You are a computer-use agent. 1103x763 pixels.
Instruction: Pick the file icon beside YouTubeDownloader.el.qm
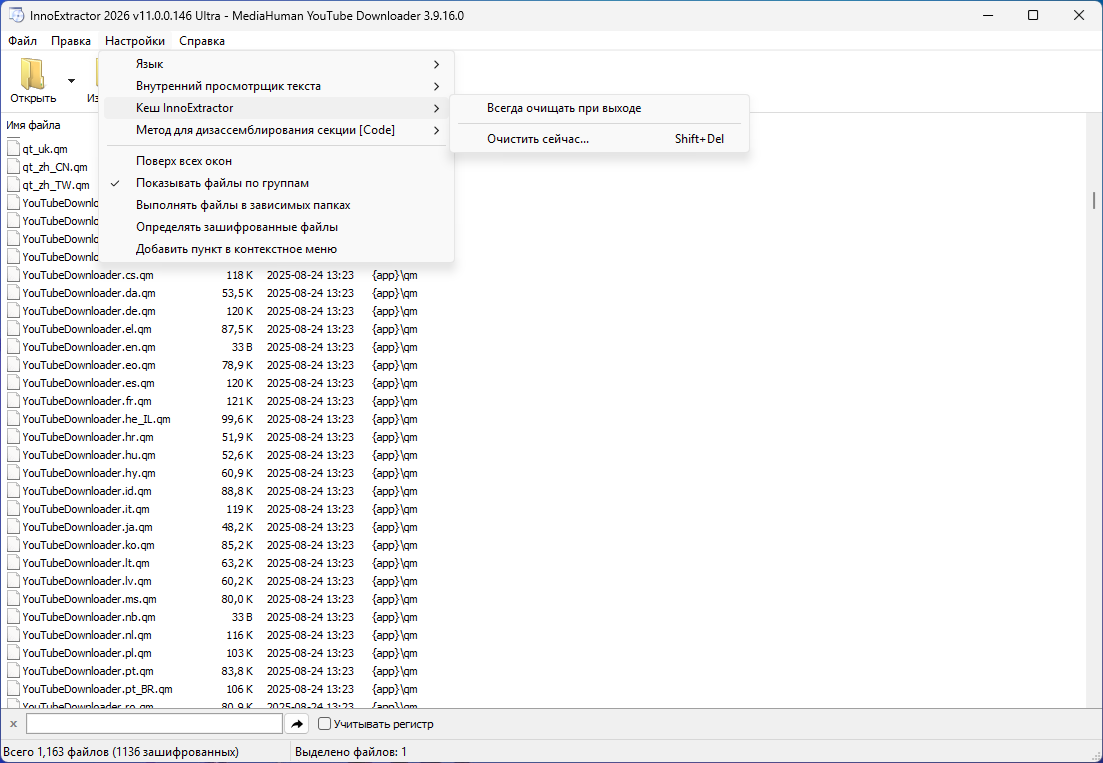13,329
